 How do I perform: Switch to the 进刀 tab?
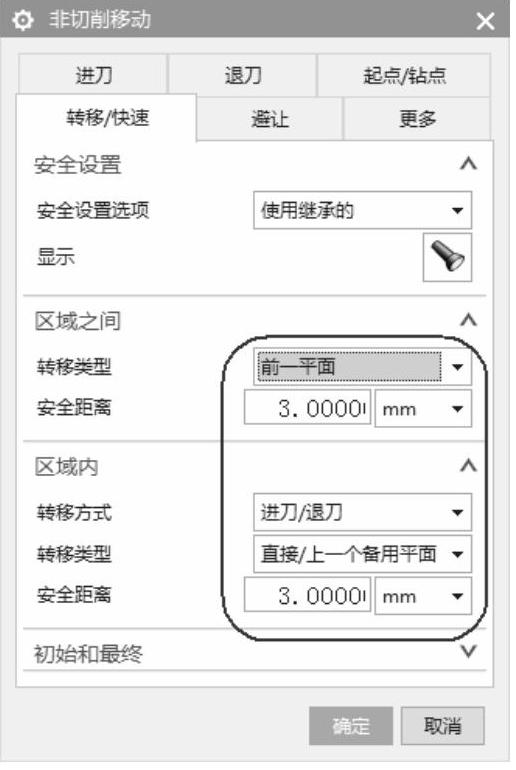pos(93,75)
